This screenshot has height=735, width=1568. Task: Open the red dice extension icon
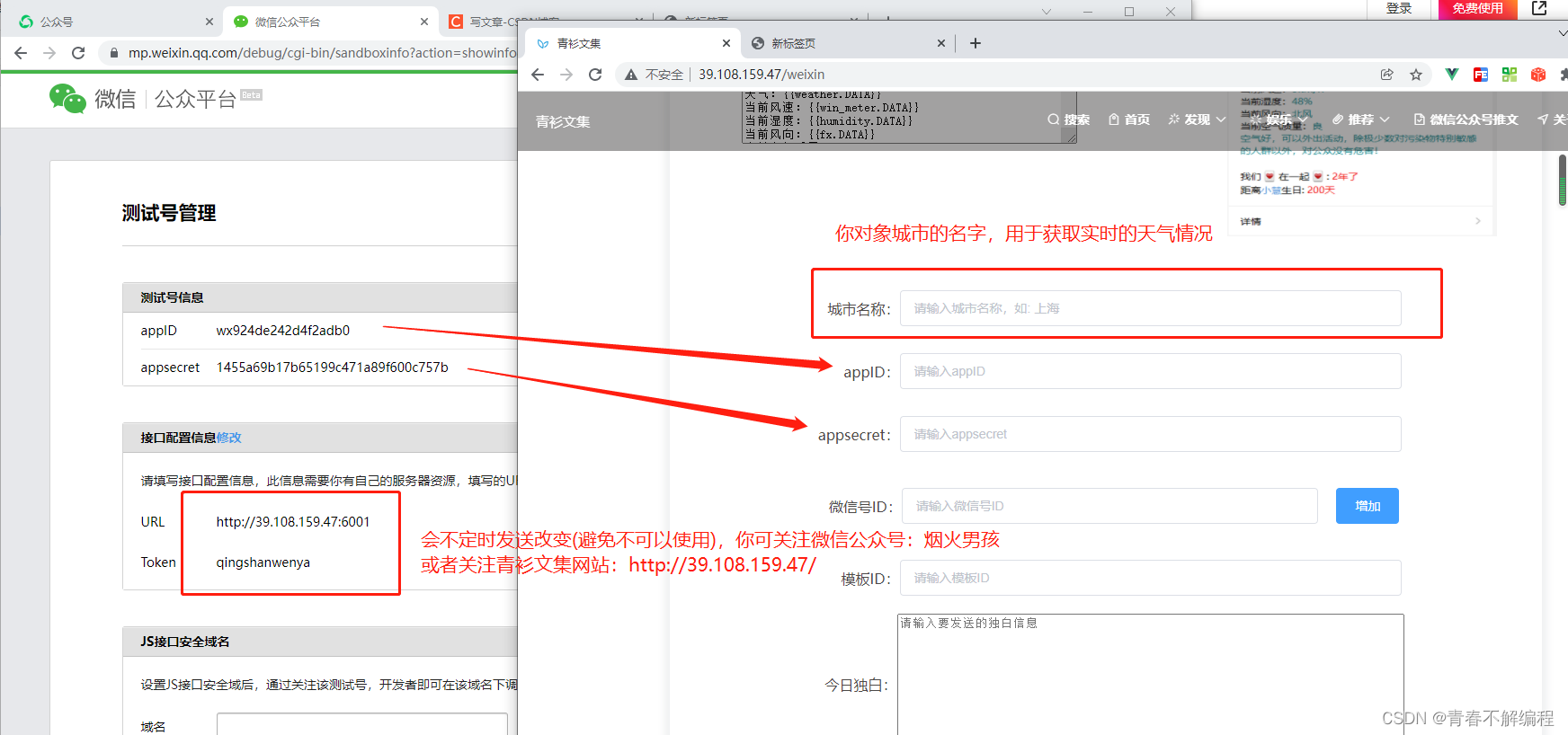pyautogui.click(x=1538, y=75)
